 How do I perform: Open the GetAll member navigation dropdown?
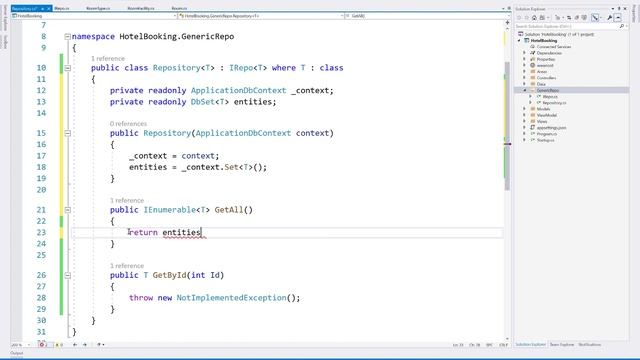426,16
